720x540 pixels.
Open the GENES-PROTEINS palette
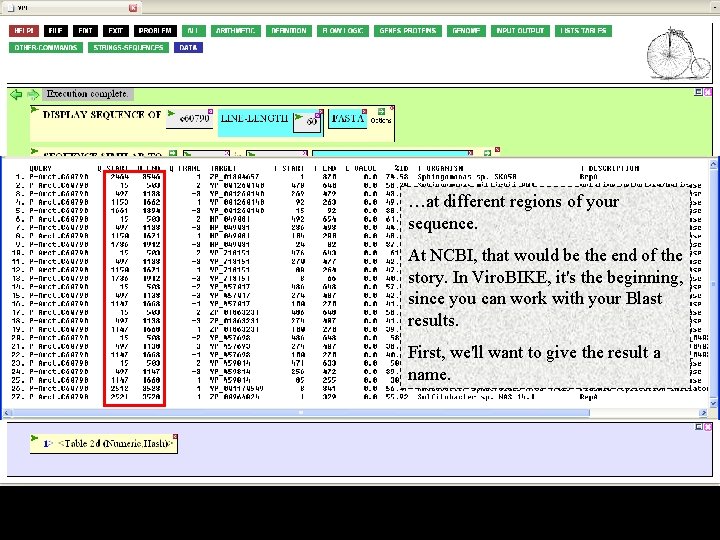[x=408, y=31]
